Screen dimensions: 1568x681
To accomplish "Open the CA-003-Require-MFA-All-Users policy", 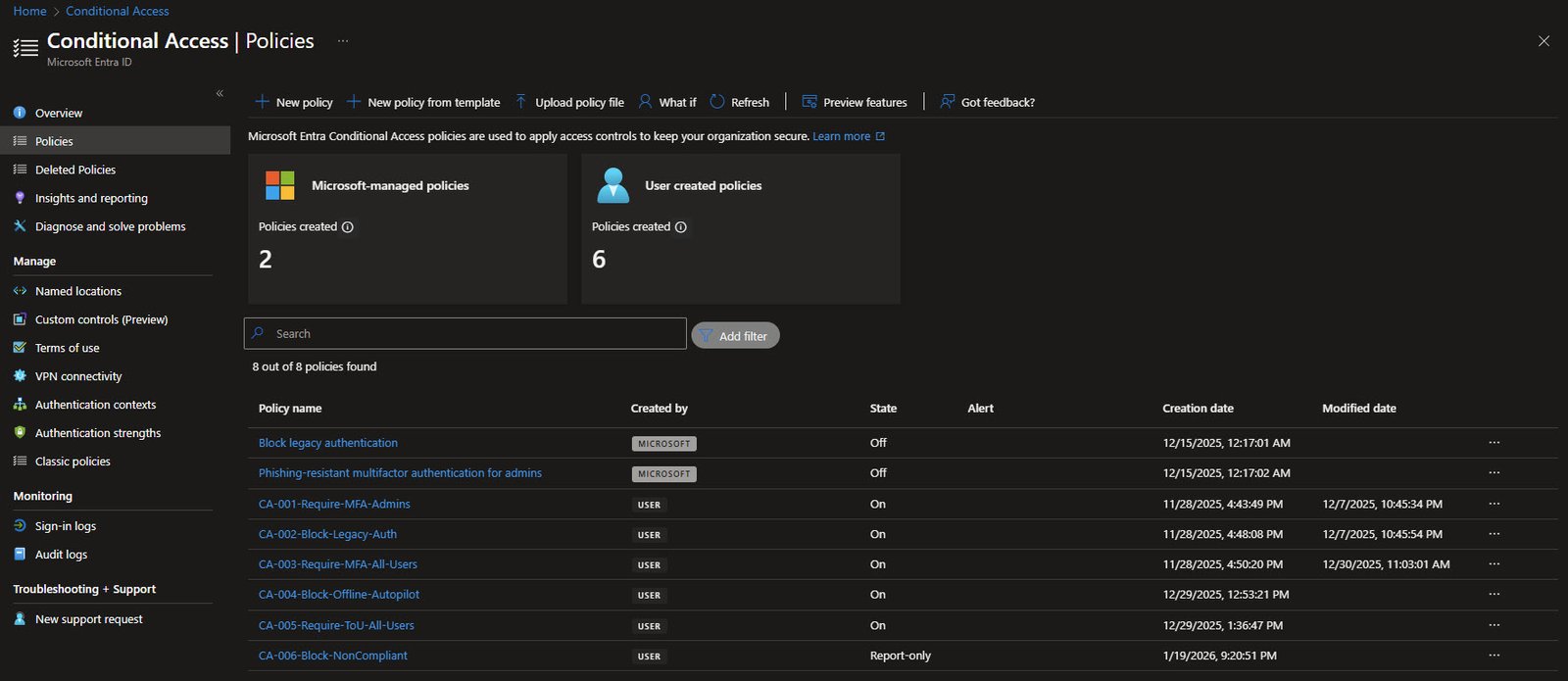I will click(x=338, y=564).
